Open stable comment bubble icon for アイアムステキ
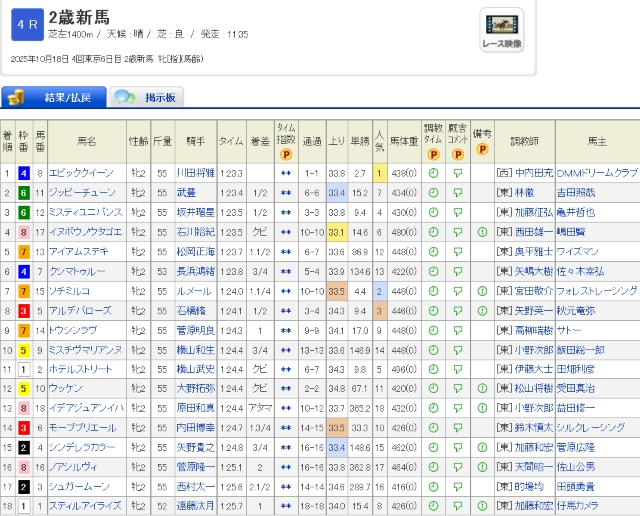Viewport: 640px width, 516px height. click(458, 252)
